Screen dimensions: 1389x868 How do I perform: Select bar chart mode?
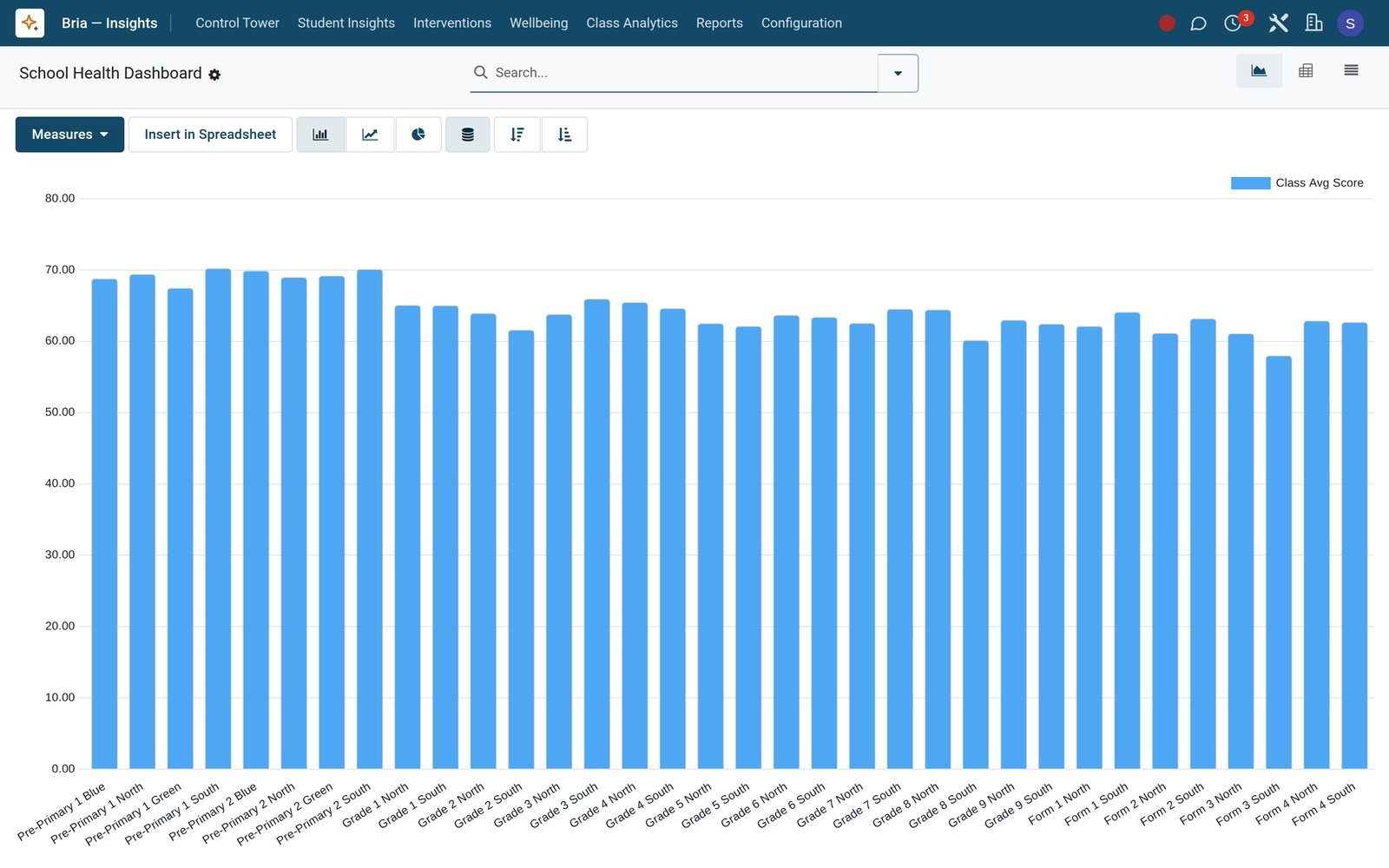pyautogui.click(x=320, y=135)
